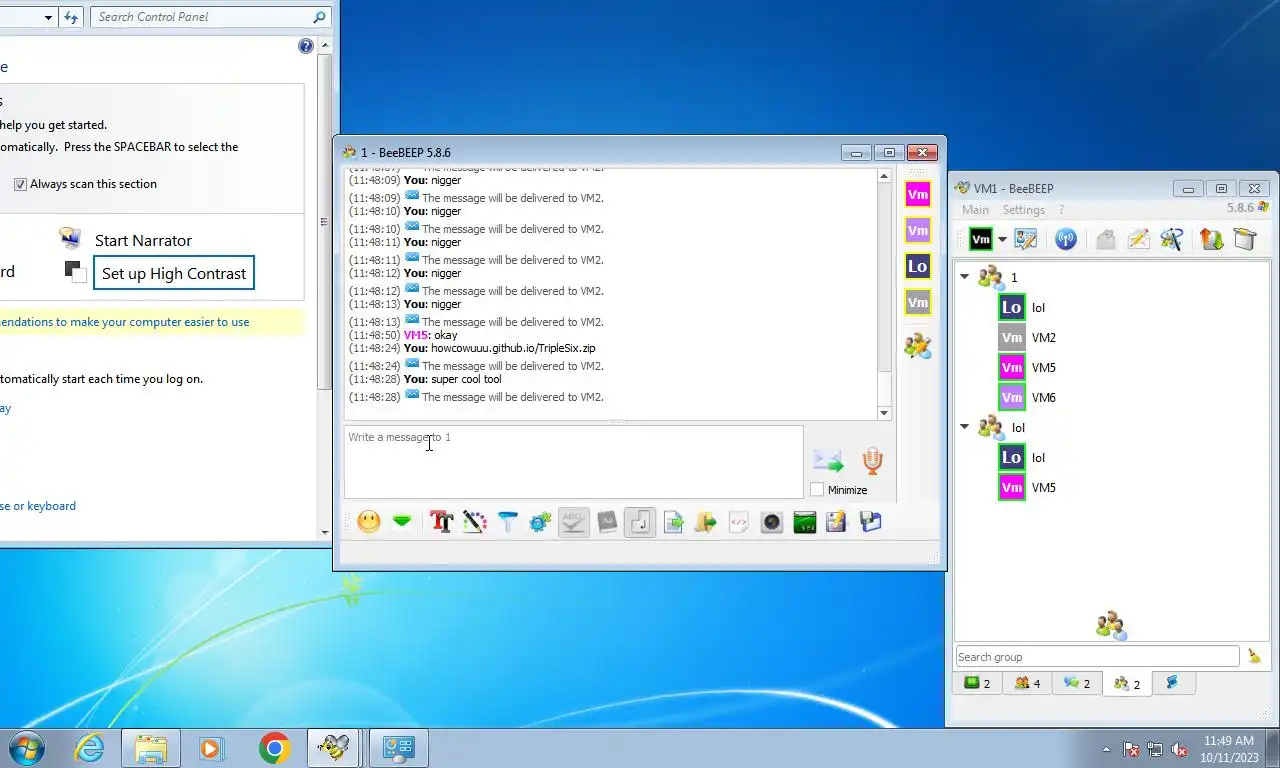
Task: Click the send message arrow icon
Action: click(x=828, y=461)
